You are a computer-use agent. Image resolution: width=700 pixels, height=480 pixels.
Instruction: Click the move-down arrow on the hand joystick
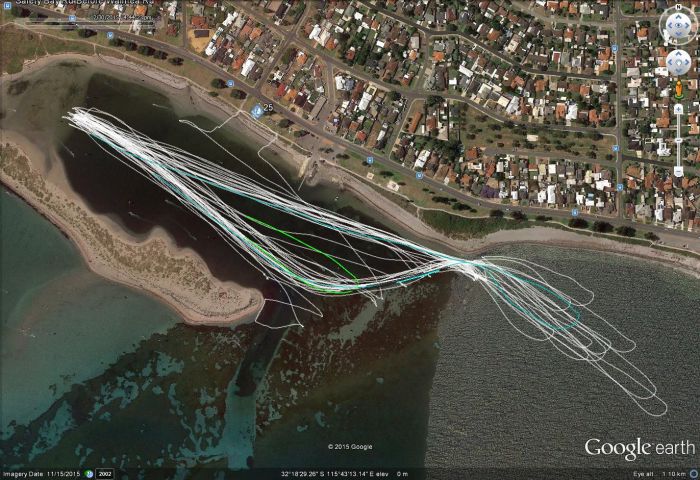click(679, 72)
